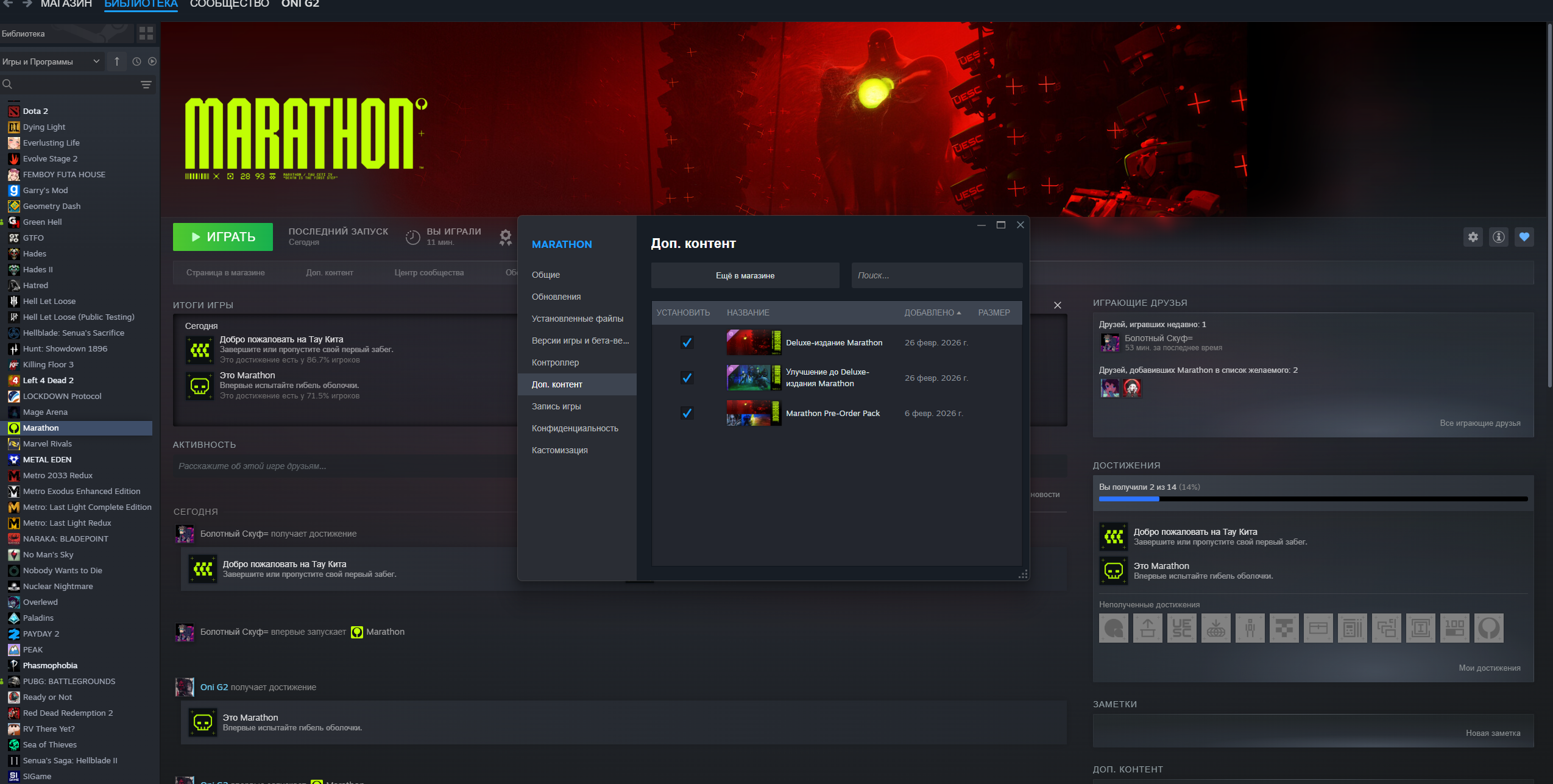
Task: Open advanced filter options icon in sidebar
Action: [146, 85]
